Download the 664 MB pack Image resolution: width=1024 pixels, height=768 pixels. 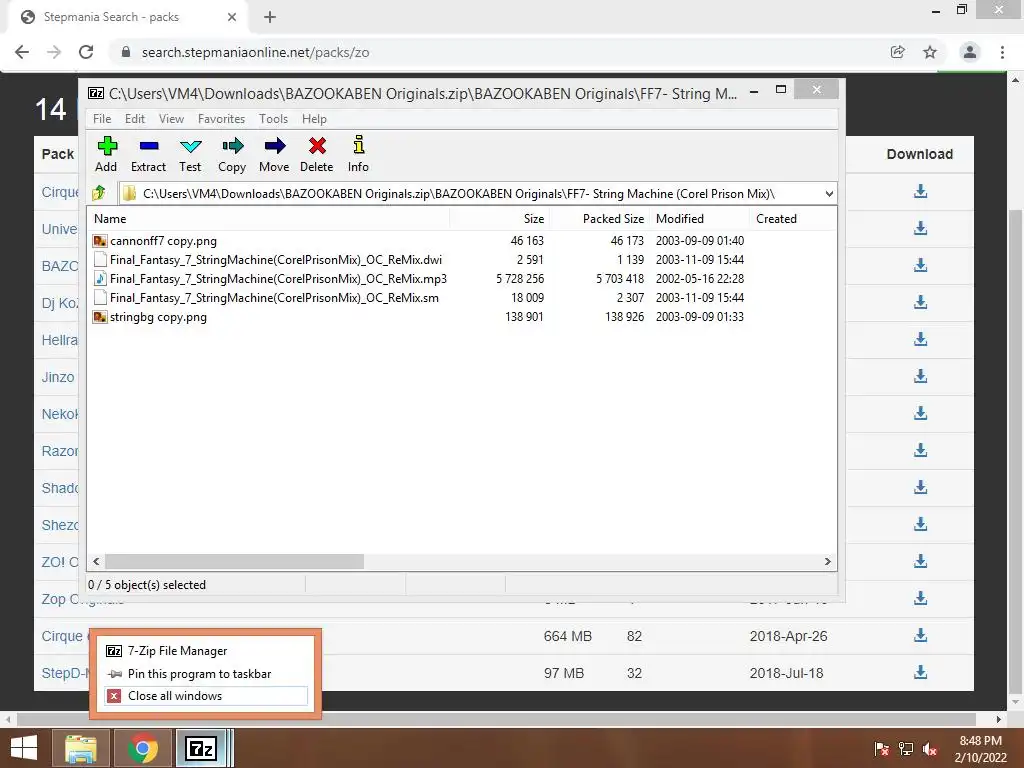920,635
